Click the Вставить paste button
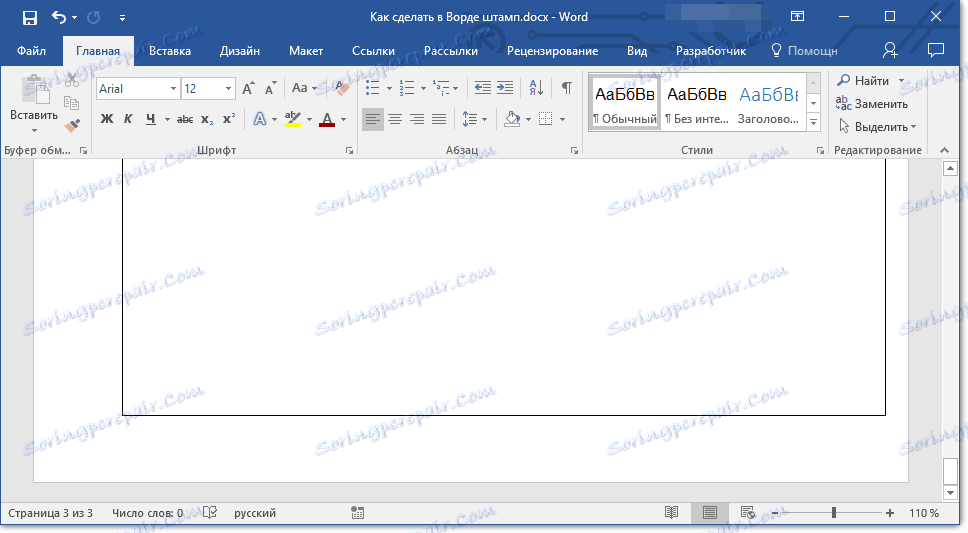The width and height of the screenshot is (968, 533). coord(34,104)
